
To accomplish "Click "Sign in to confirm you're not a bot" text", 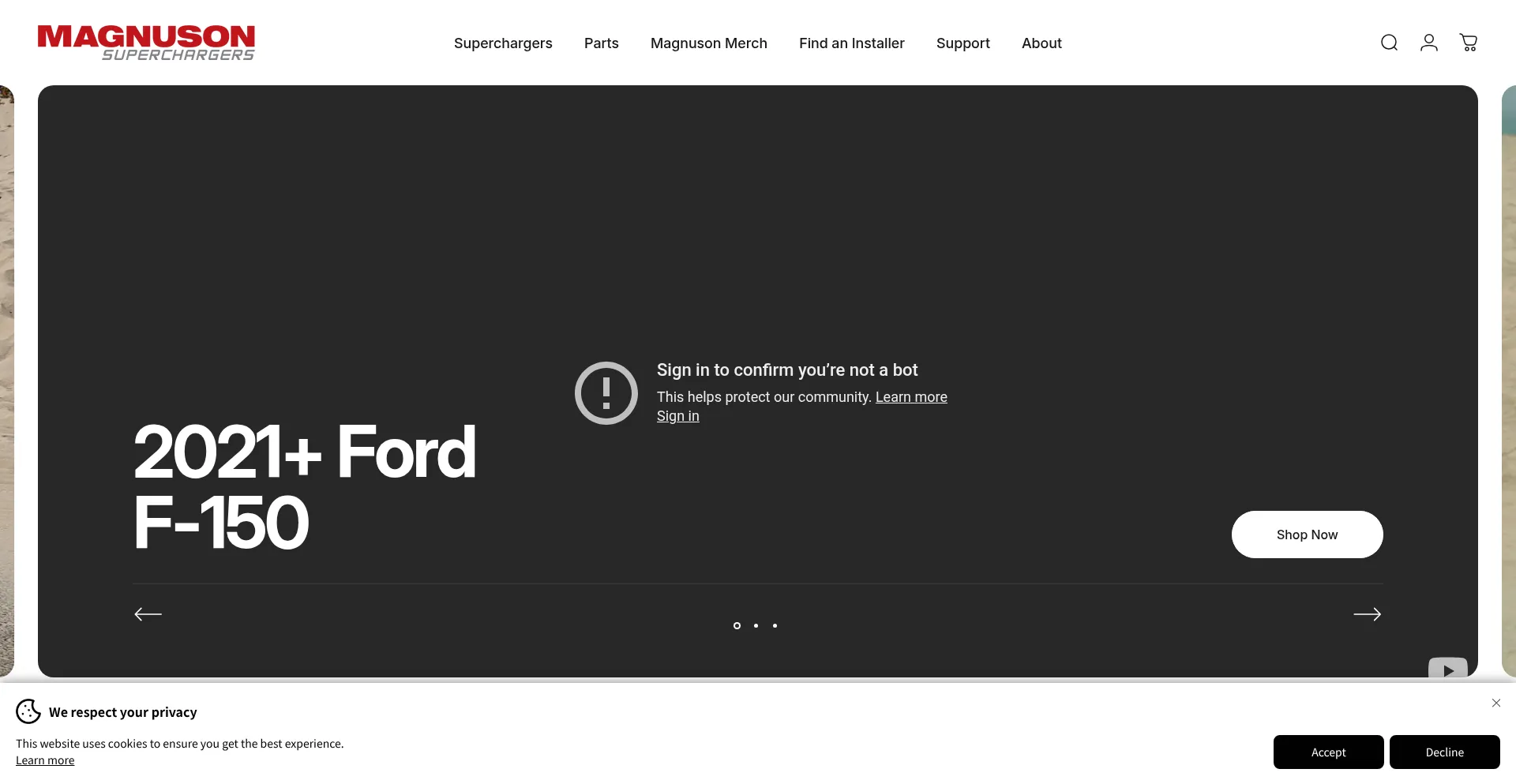I will pos(787,369).
